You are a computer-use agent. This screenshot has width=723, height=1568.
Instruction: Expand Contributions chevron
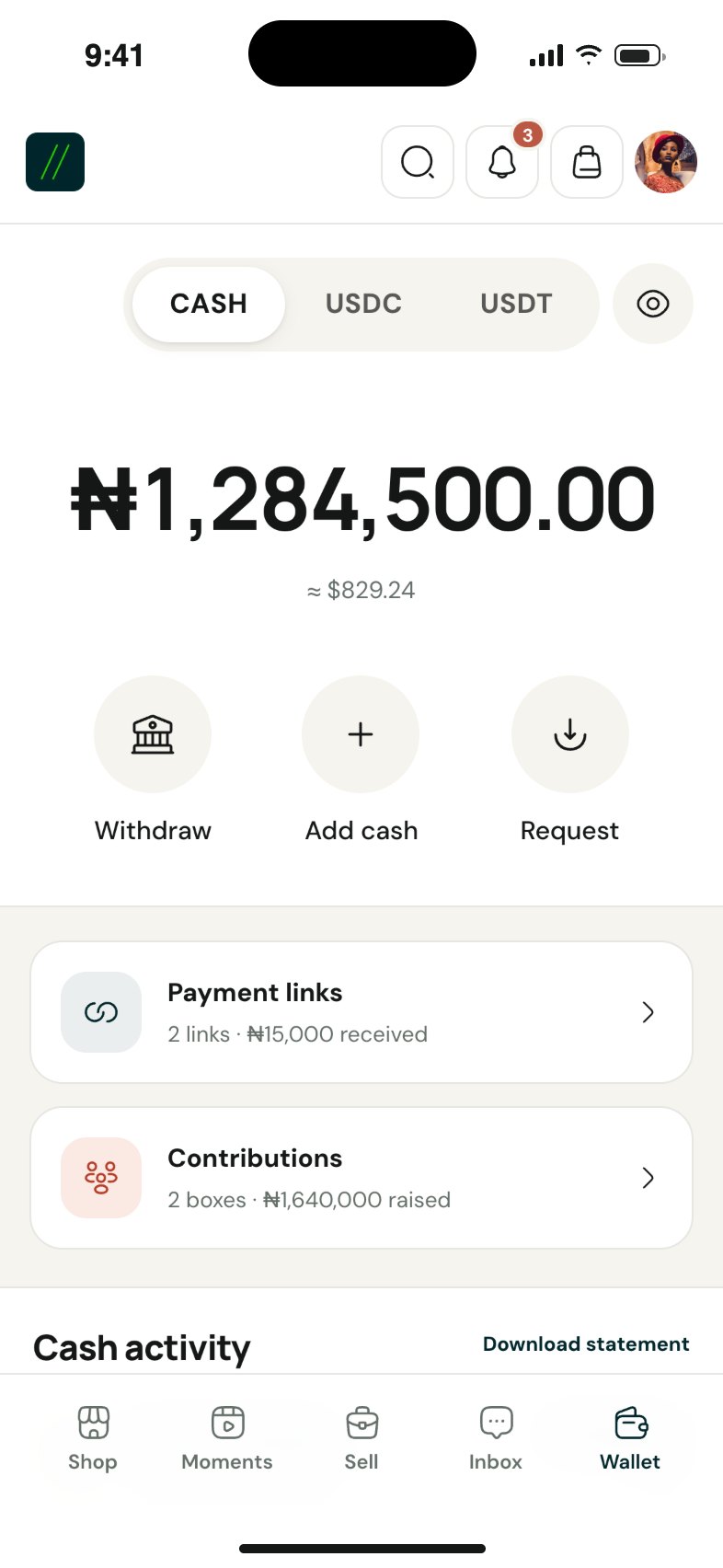[x=648, y=1178]
